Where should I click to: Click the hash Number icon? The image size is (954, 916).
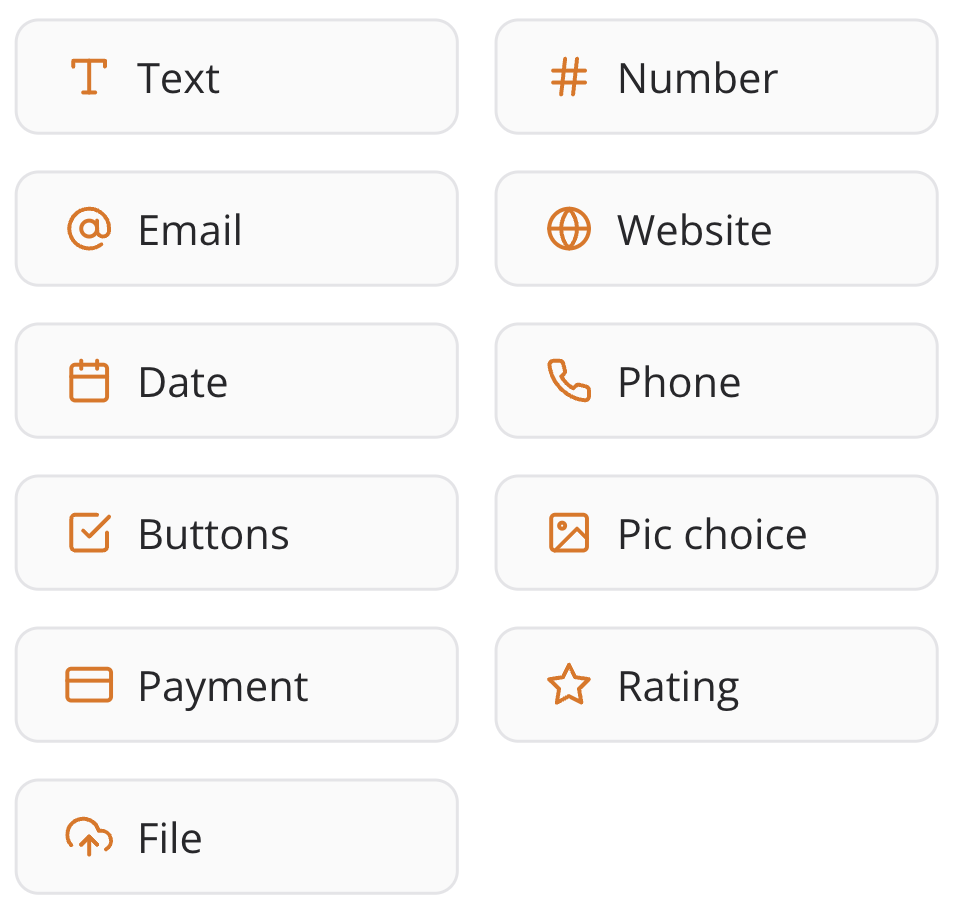[569, 77]
